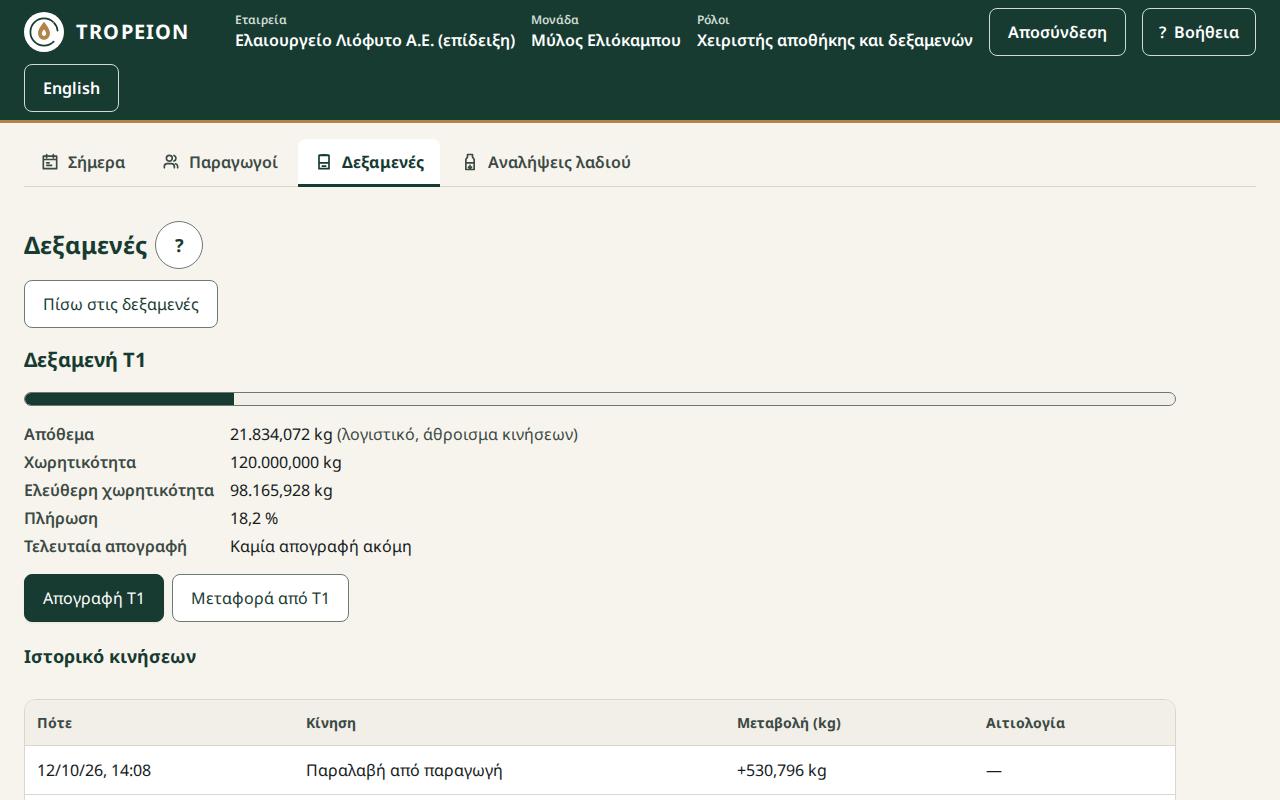Screen dimensions: 1280x800
Task: Click the T1 tank fill progress bar
Action: [600, 399]
